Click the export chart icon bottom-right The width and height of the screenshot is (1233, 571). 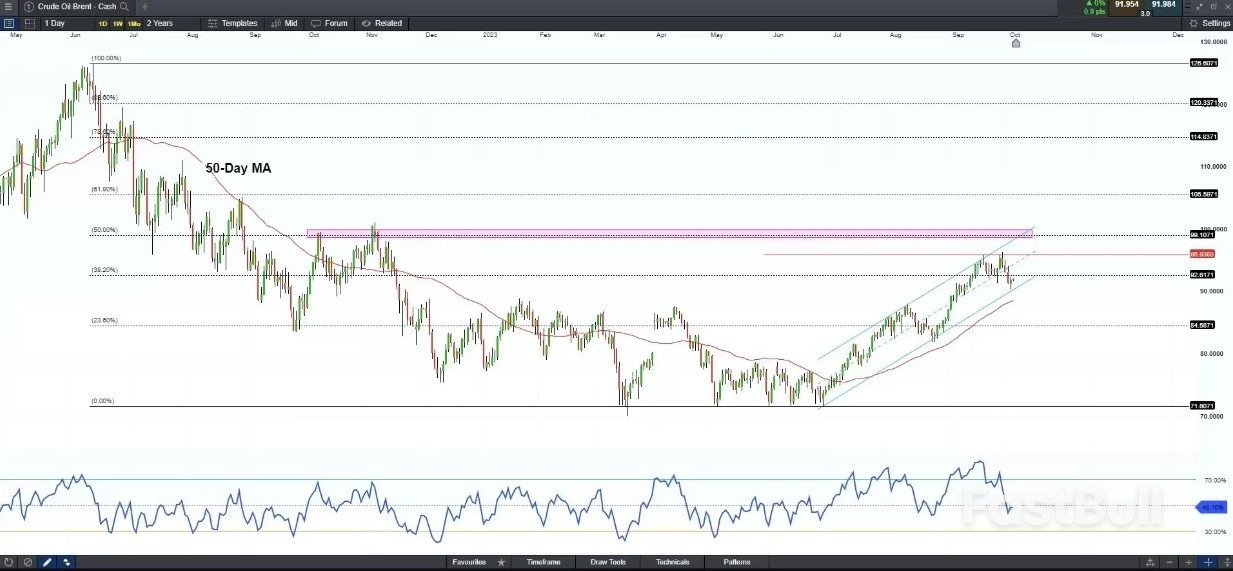[1151, 562]
